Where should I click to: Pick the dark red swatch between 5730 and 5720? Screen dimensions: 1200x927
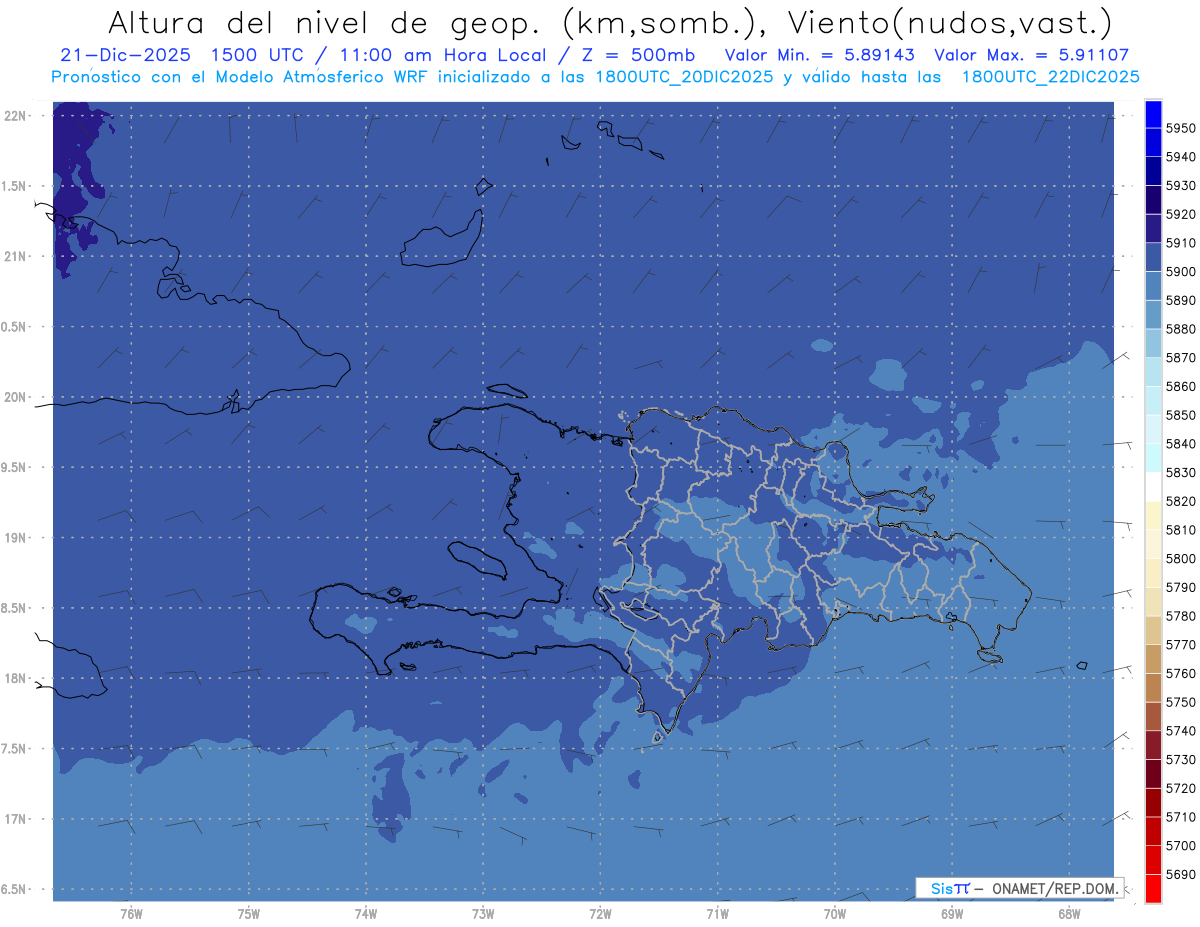click(x=1153, y=775)
